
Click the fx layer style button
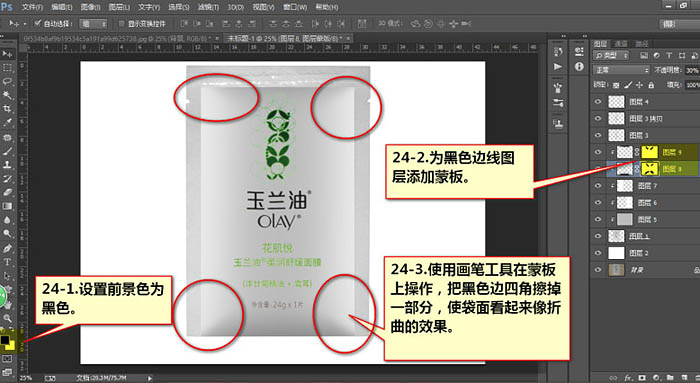coord(628,378)
